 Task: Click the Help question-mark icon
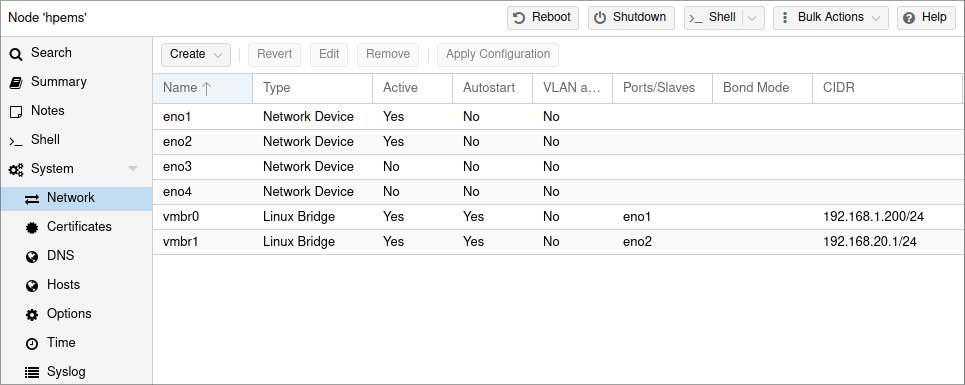pos(909,18)
